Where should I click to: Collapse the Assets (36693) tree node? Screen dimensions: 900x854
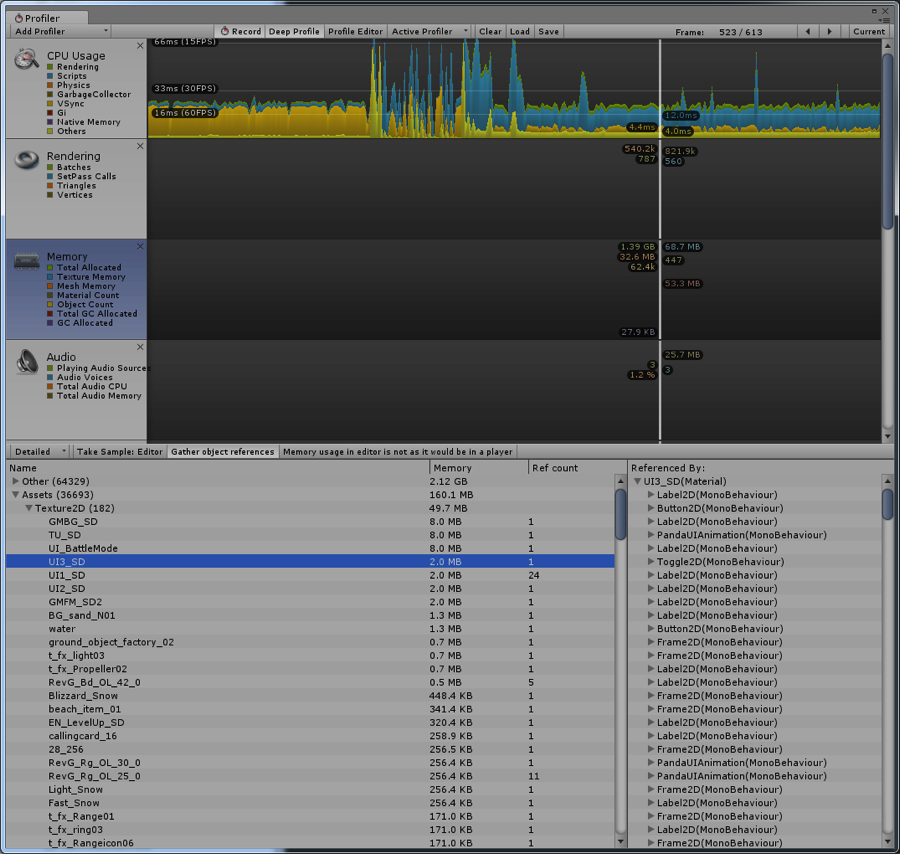15,495
